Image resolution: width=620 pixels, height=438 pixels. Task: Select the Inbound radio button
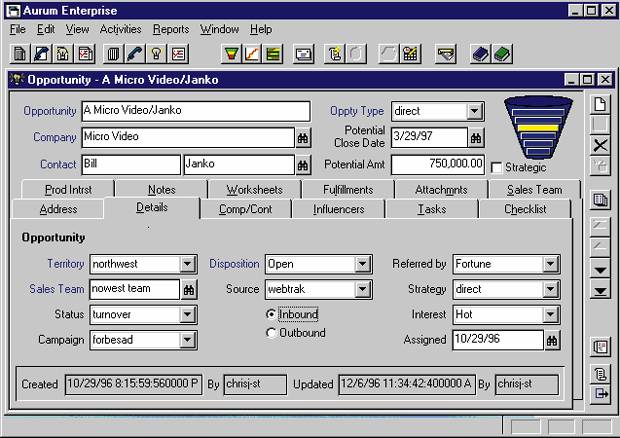271,314
